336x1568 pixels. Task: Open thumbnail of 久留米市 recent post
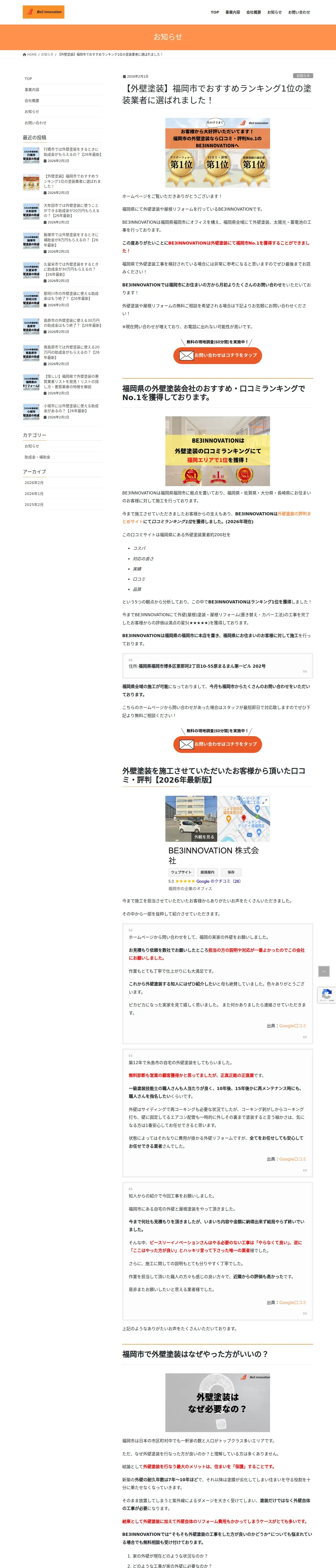tap(31, 270)
